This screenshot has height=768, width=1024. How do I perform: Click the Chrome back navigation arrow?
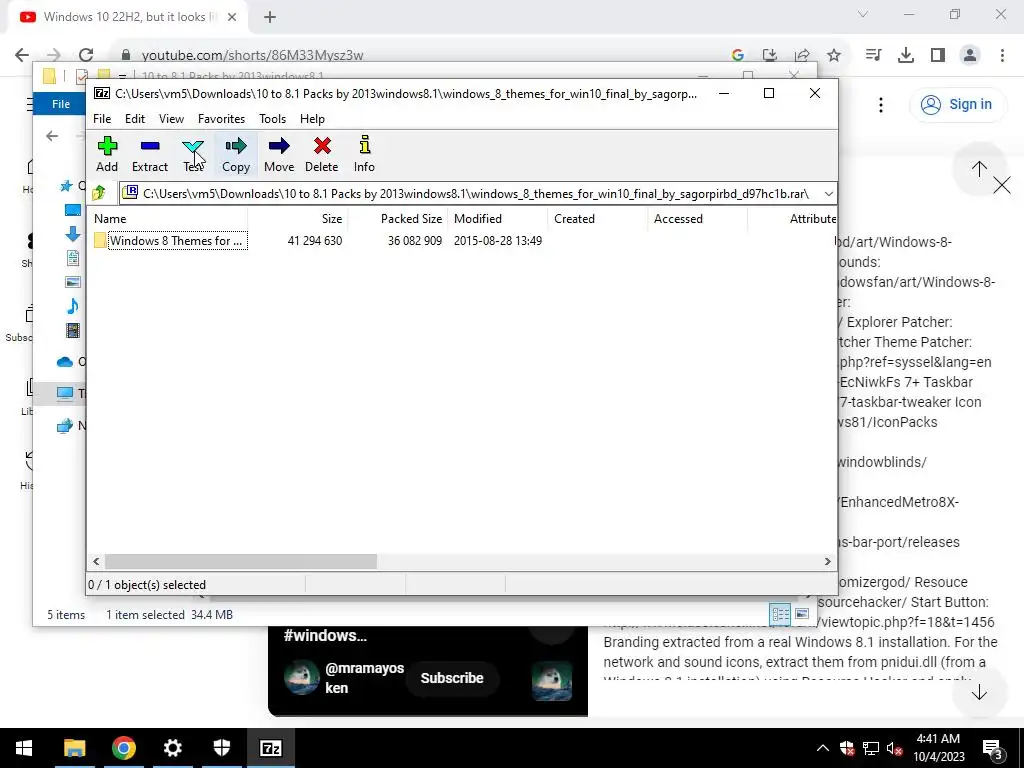22,55
